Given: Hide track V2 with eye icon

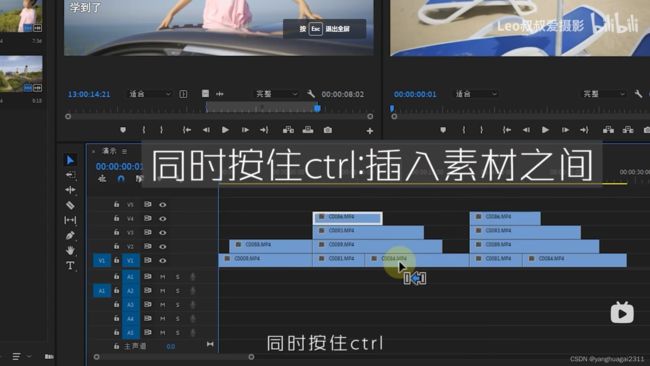Looking at the screenshot, I should pyautogui.click(x=162, y=247).
